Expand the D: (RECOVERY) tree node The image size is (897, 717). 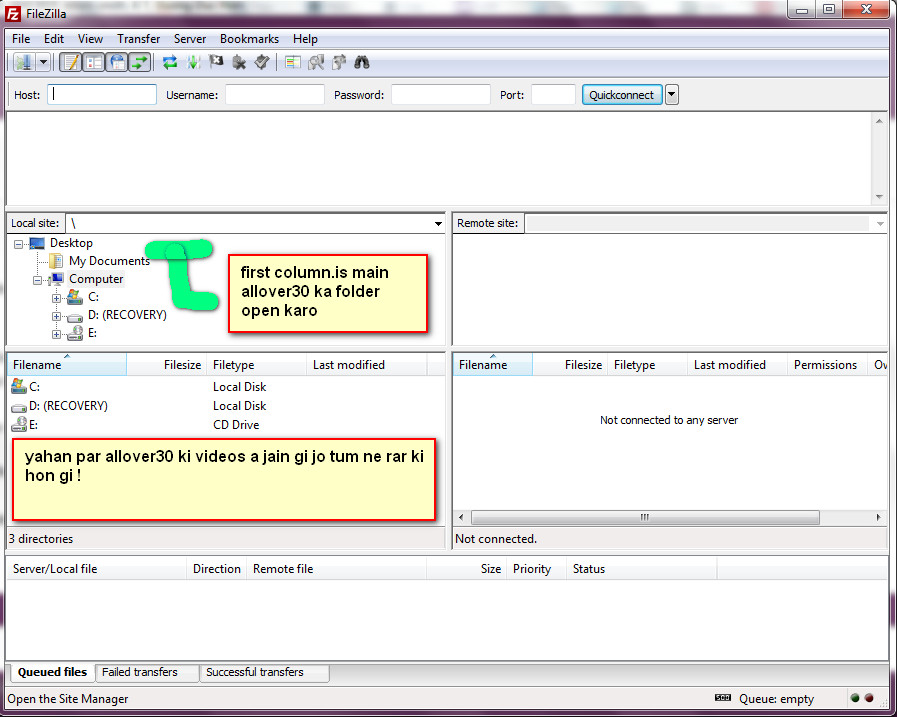click(x=56, y=316)
